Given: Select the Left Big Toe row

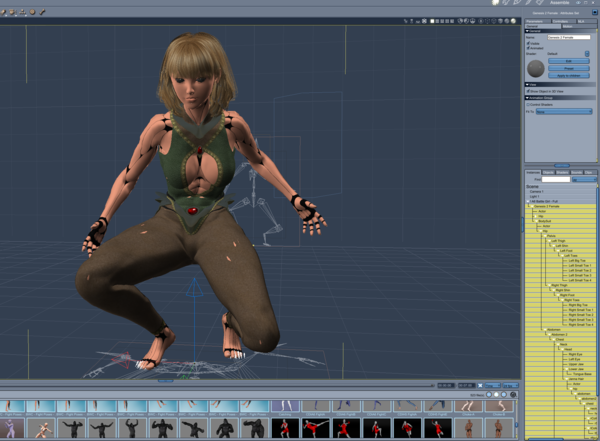Looking at the screenshot, I should pyautogui.click(x=561, y=260).
